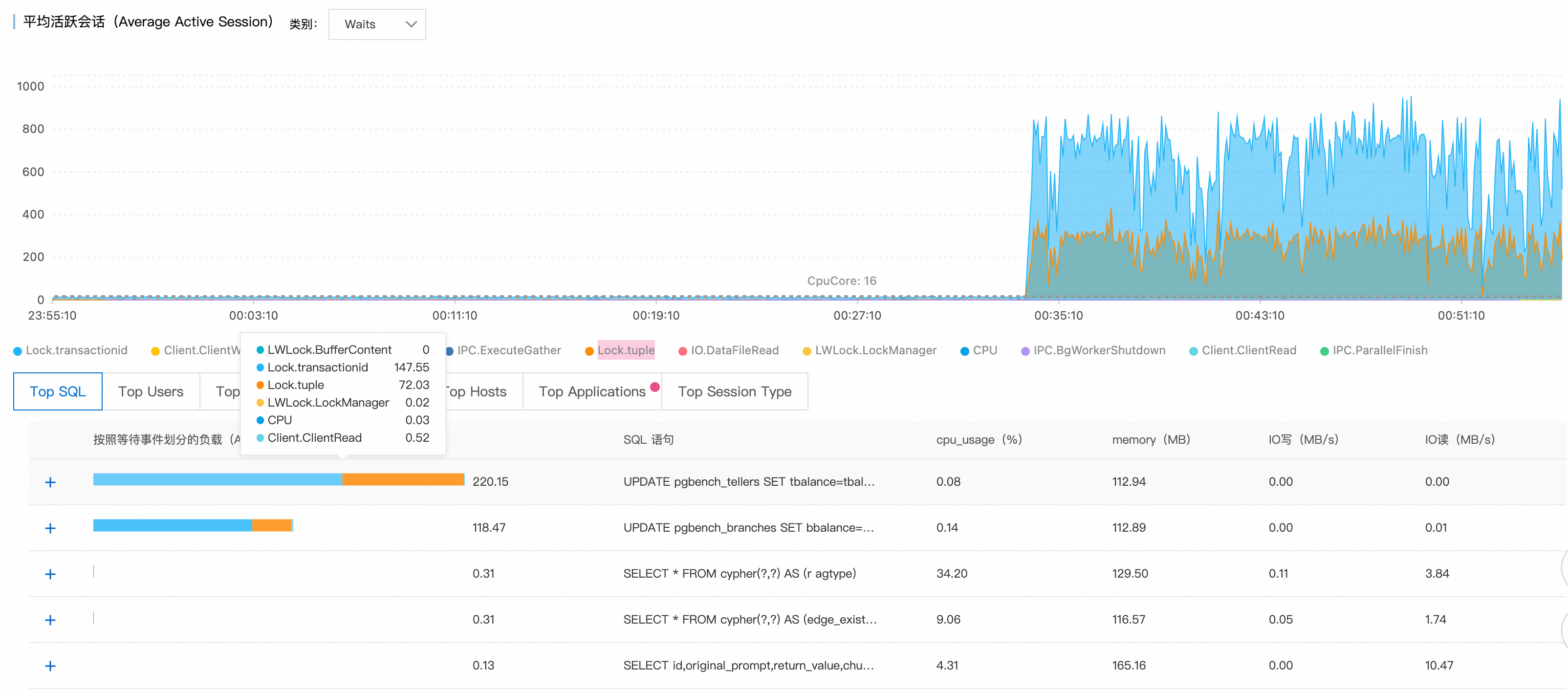Click UPDATE pgbench_tellers SQL statement text
This screenshot has width=1568, height=691.
tap(748, 481)
